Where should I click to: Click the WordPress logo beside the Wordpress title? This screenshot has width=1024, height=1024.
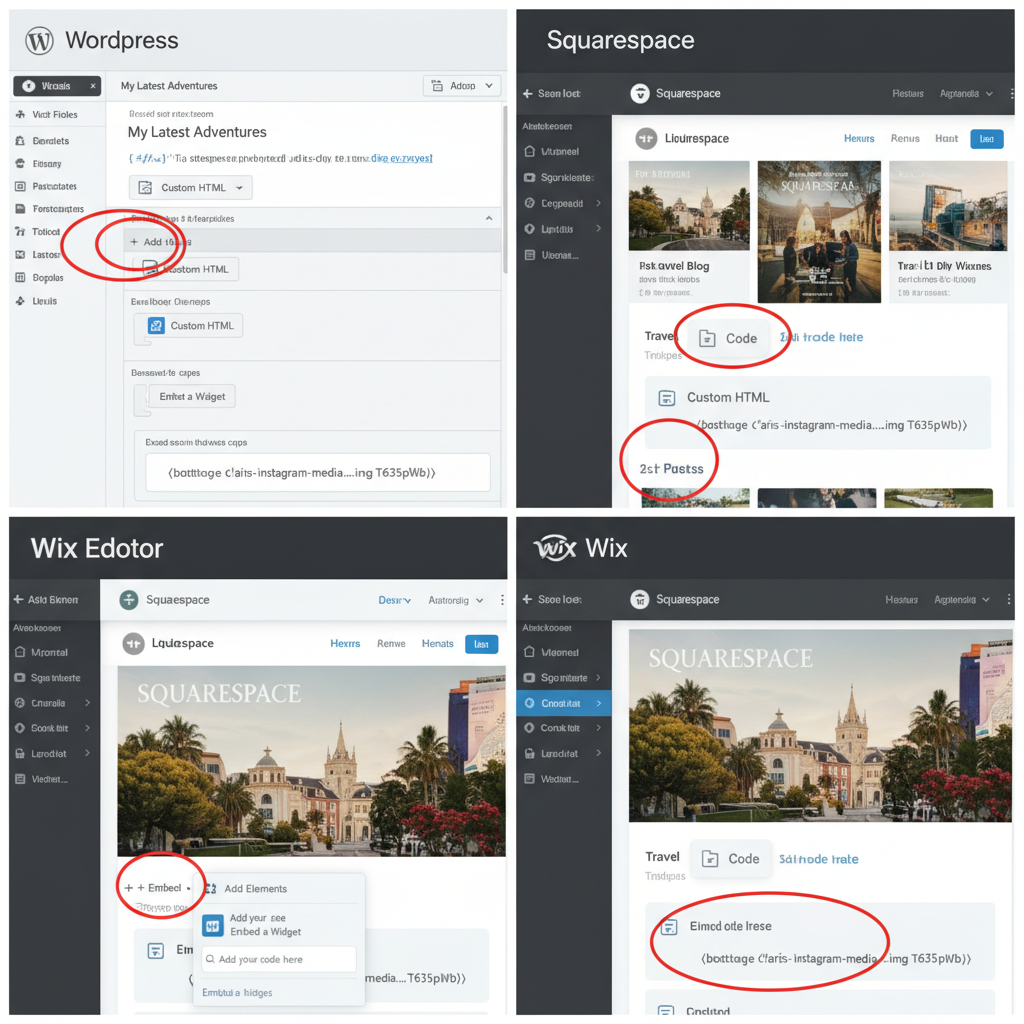coord(39,40)
